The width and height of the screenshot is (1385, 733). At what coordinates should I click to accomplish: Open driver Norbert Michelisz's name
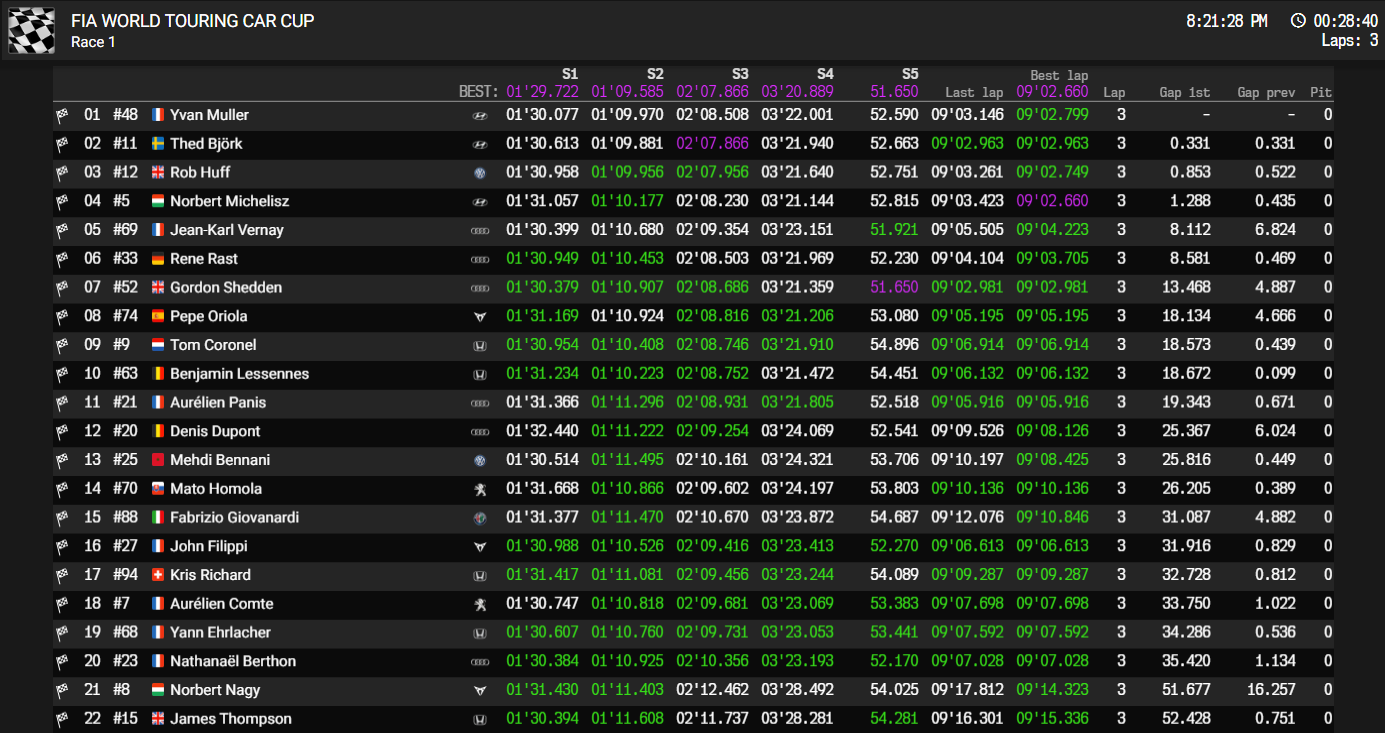[x=229, y=201]
